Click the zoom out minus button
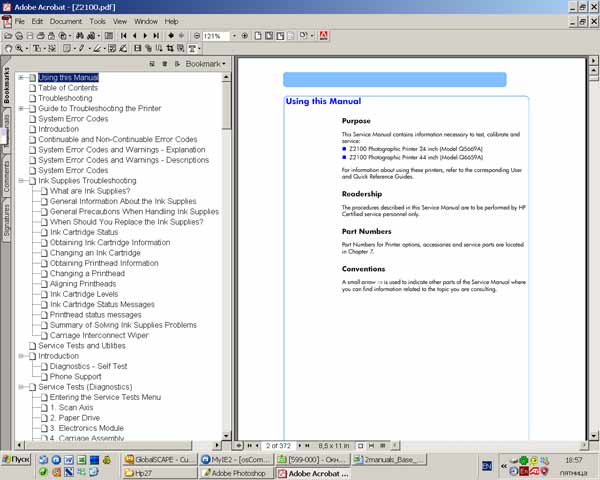The height and width of the screenshot is (480, 600). pos(197,36)
